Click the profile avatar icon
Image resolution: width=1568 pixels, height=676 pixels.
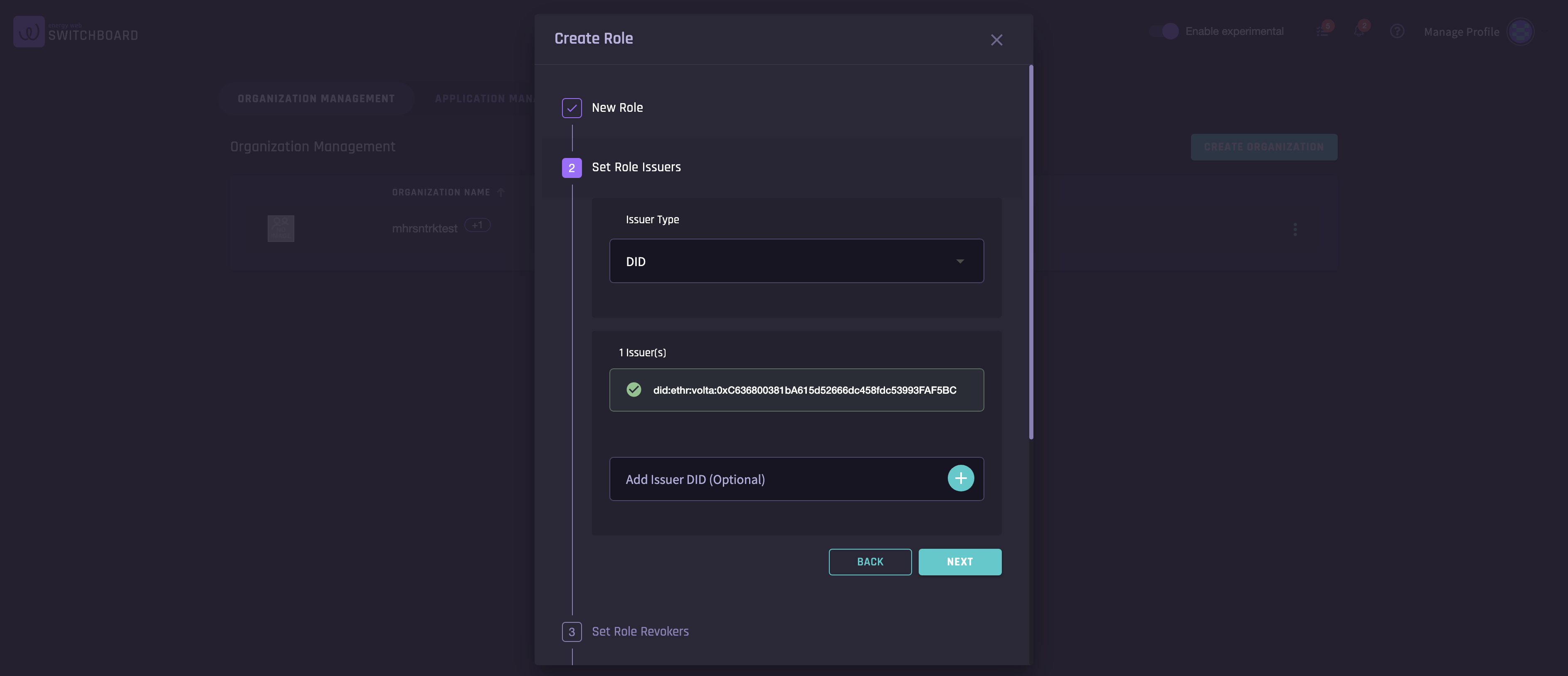pyautogui.click(x=1520, y=32)
